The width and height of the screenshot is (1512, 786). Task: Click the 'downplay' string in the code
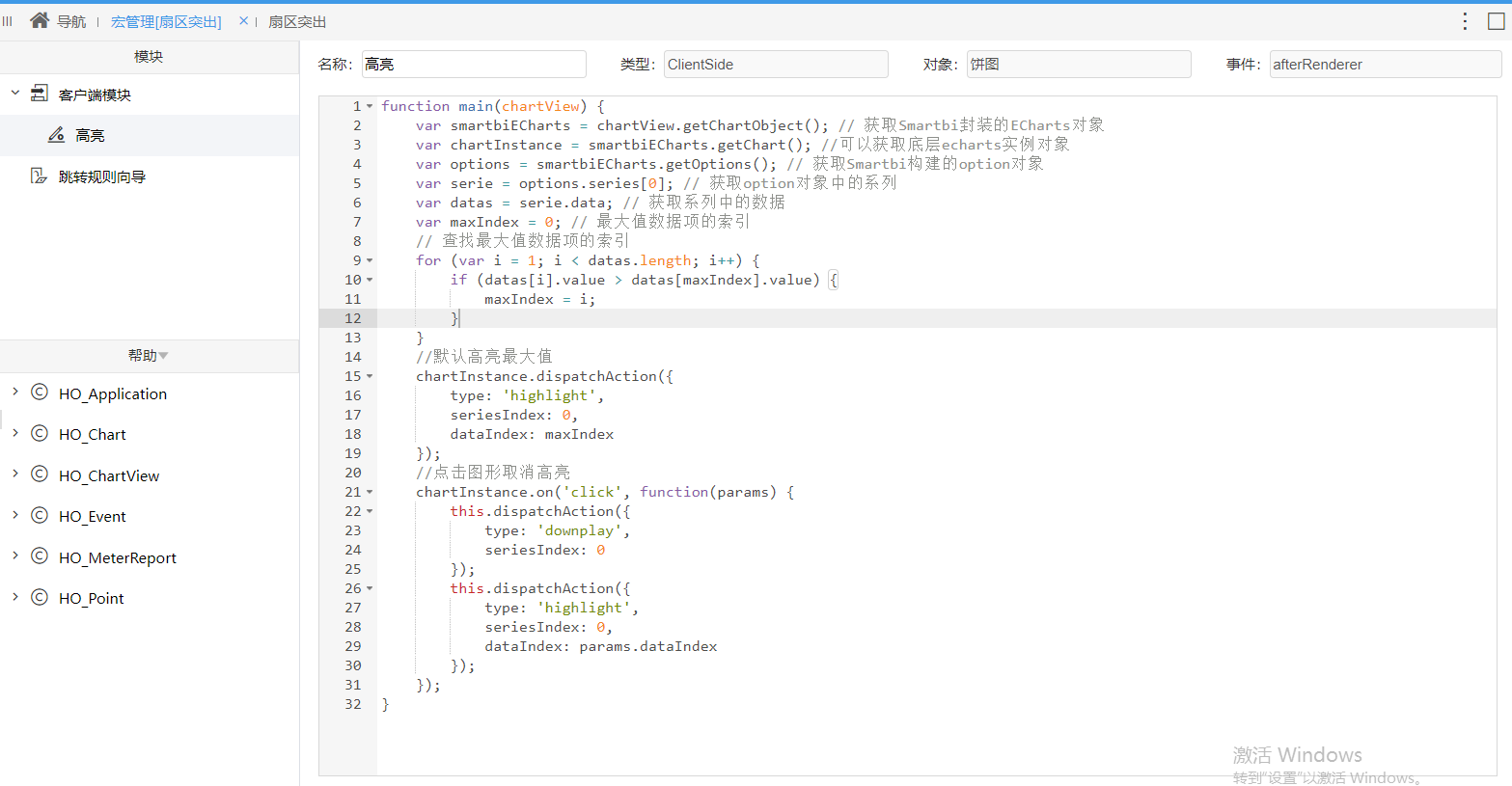(x=583, y=530)
